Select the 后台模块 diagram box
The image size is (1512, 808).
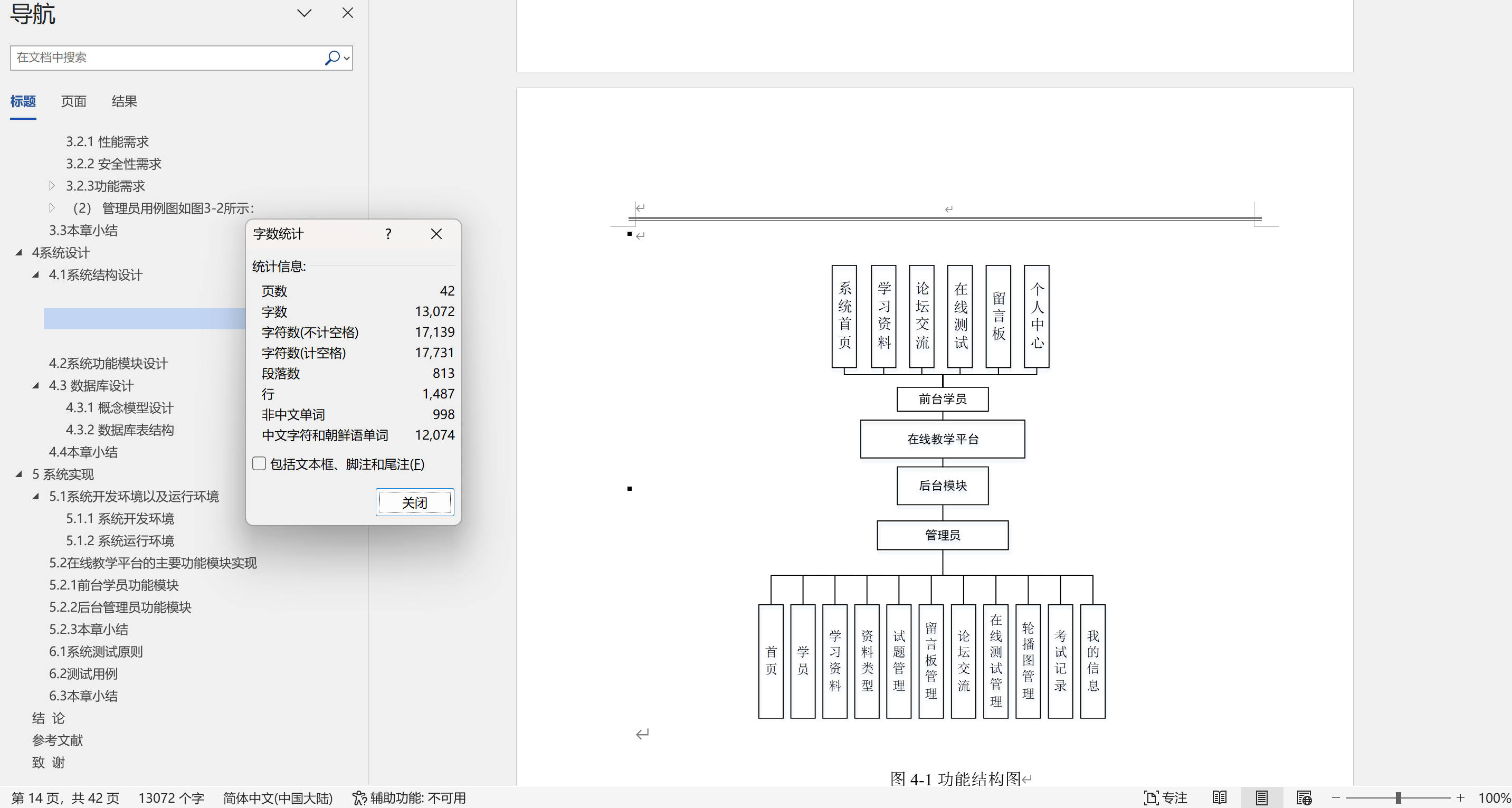click(x=943, y=486)
